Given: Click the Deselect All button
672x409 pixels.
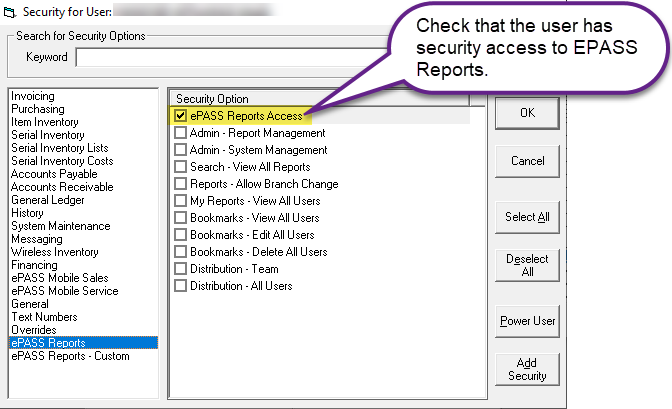Looking at the screenshot, I should 527,265.
